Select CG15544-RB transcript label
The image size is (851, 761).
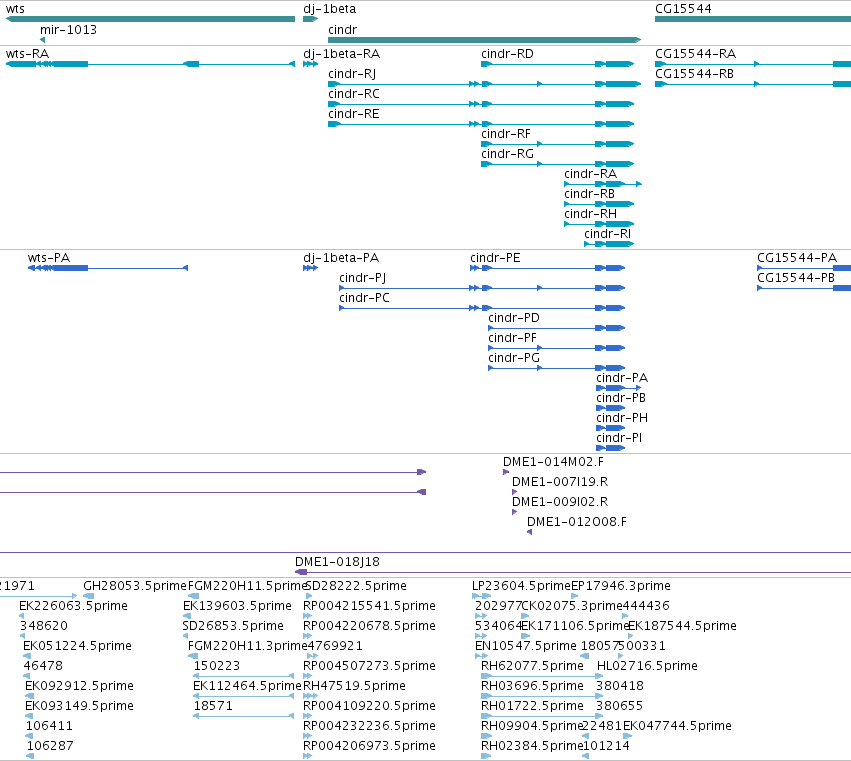tap(694, 74)
